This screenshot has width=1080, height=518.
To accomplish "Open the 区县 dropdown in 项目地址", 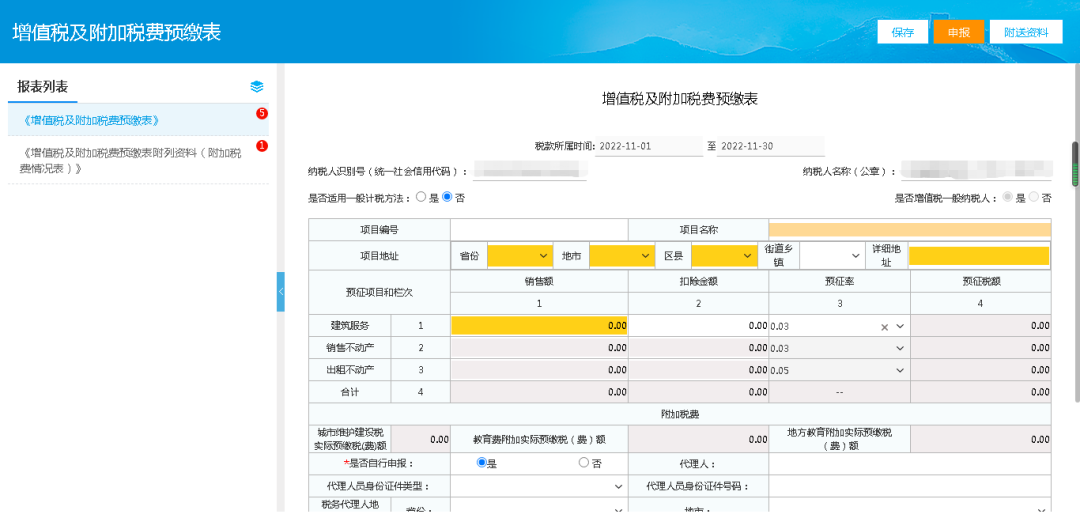I will point(723,256).
